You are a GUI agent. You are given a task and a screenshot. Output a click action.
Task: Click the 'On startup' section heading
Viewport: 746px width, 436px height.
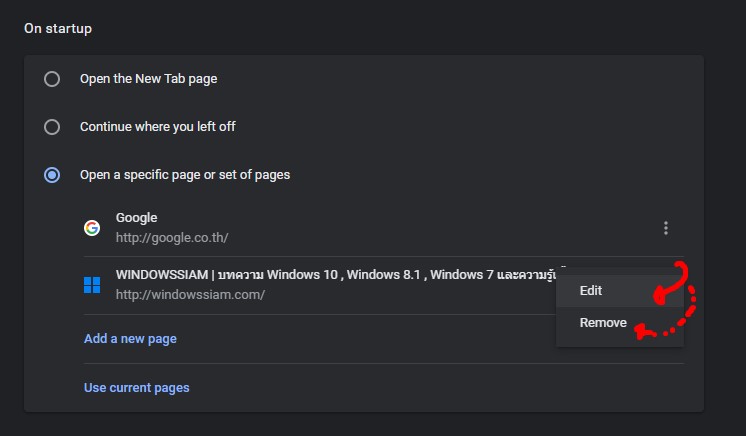pos(58,29)
